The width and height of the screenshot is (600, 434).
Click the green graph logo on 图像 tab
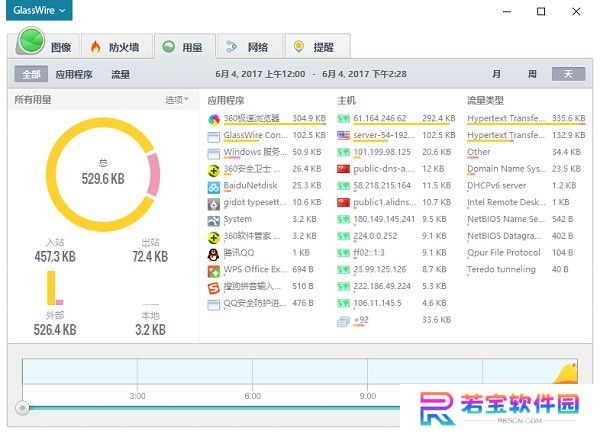coord(31,41)
